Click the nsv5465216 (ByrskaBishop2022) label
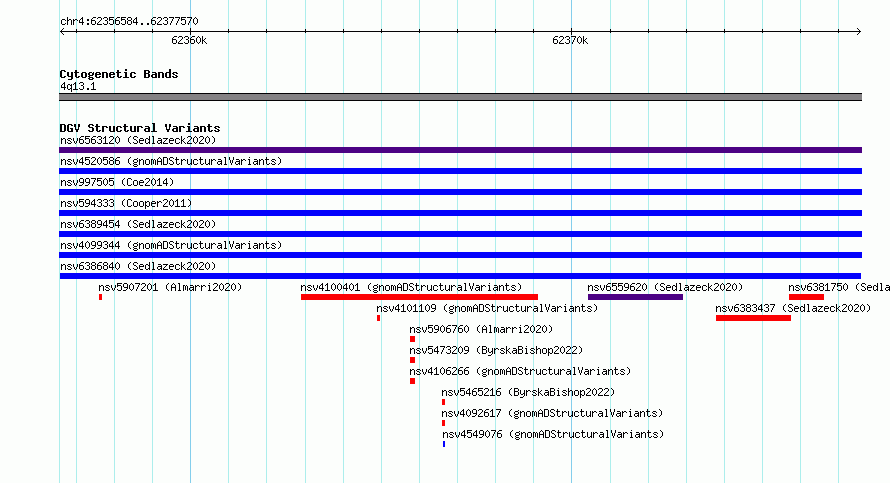The width and height of the screenshot is (890, 483). (528, 392)
